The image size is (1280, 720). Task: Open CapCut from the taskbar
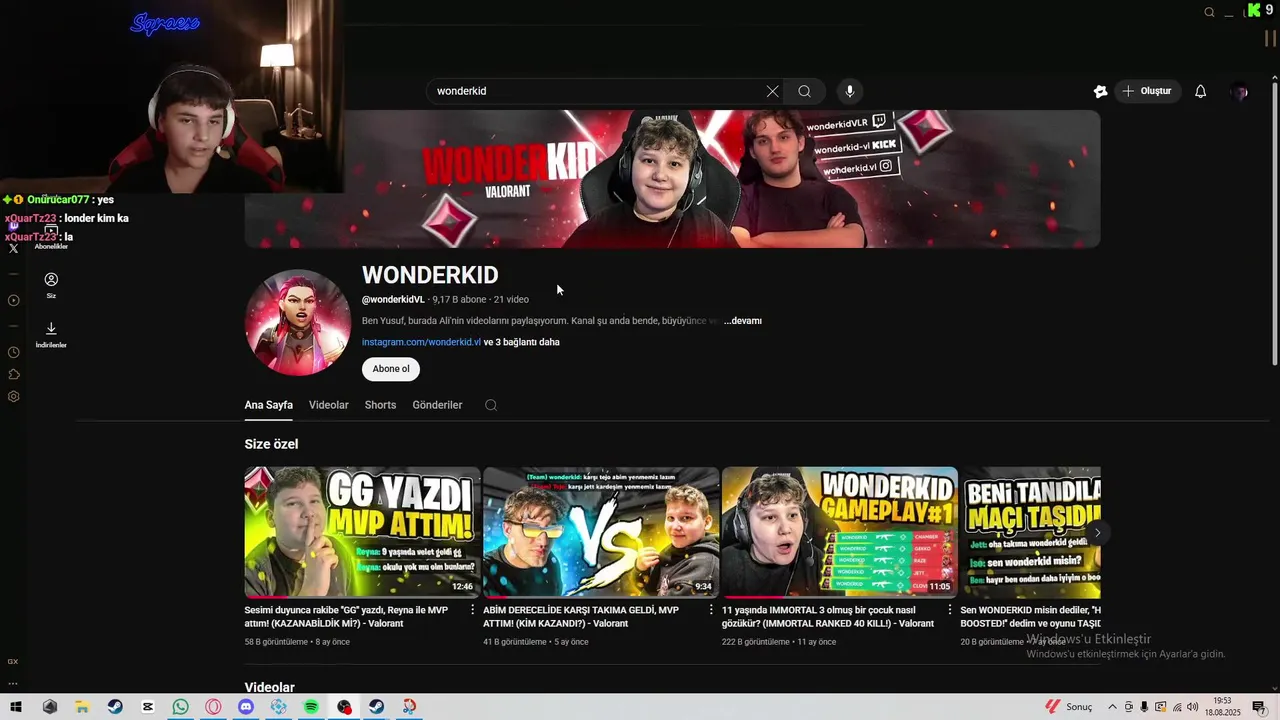click(148, 707)
